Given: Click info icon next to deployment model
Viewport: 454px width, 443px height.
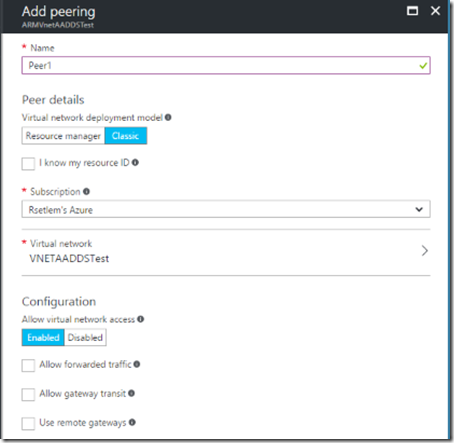Looking at the screenshot, I should tap(168, 117).
